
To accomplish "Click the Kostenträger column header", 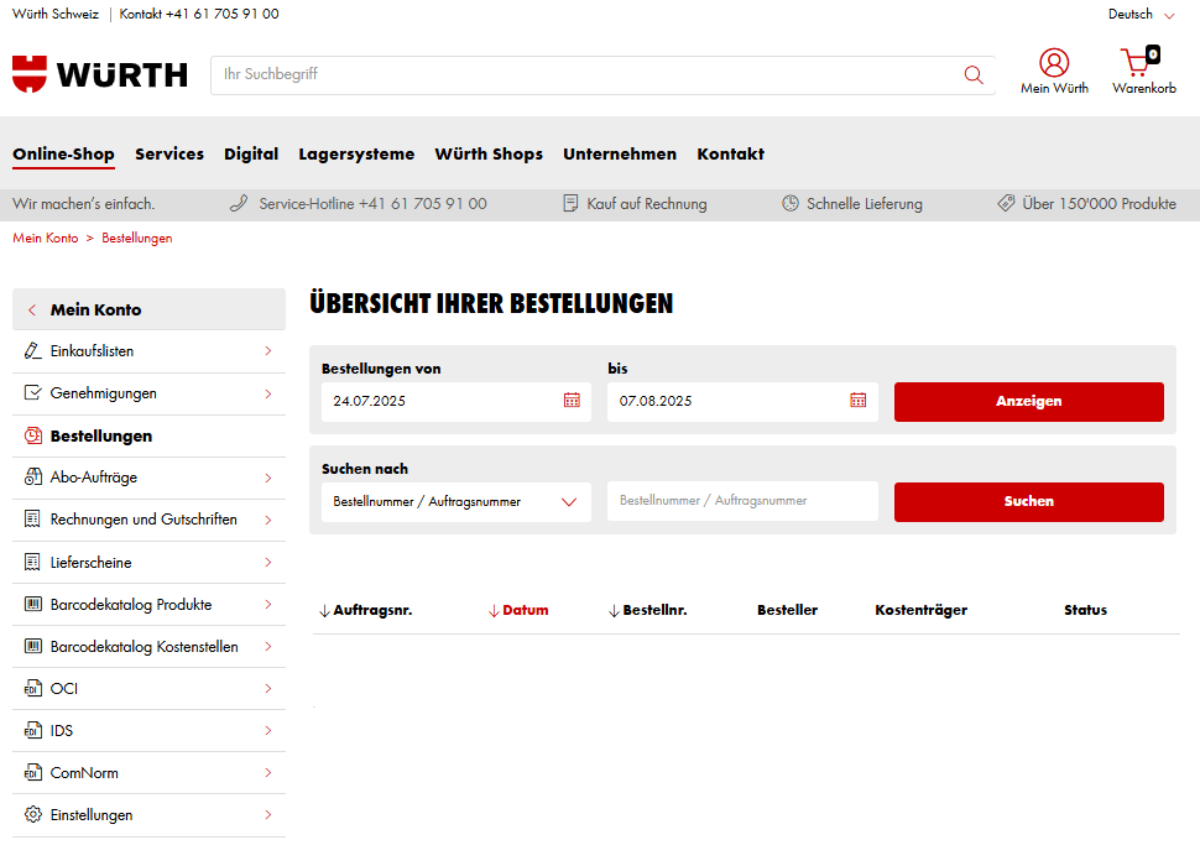I will click(x=921, y=610).
